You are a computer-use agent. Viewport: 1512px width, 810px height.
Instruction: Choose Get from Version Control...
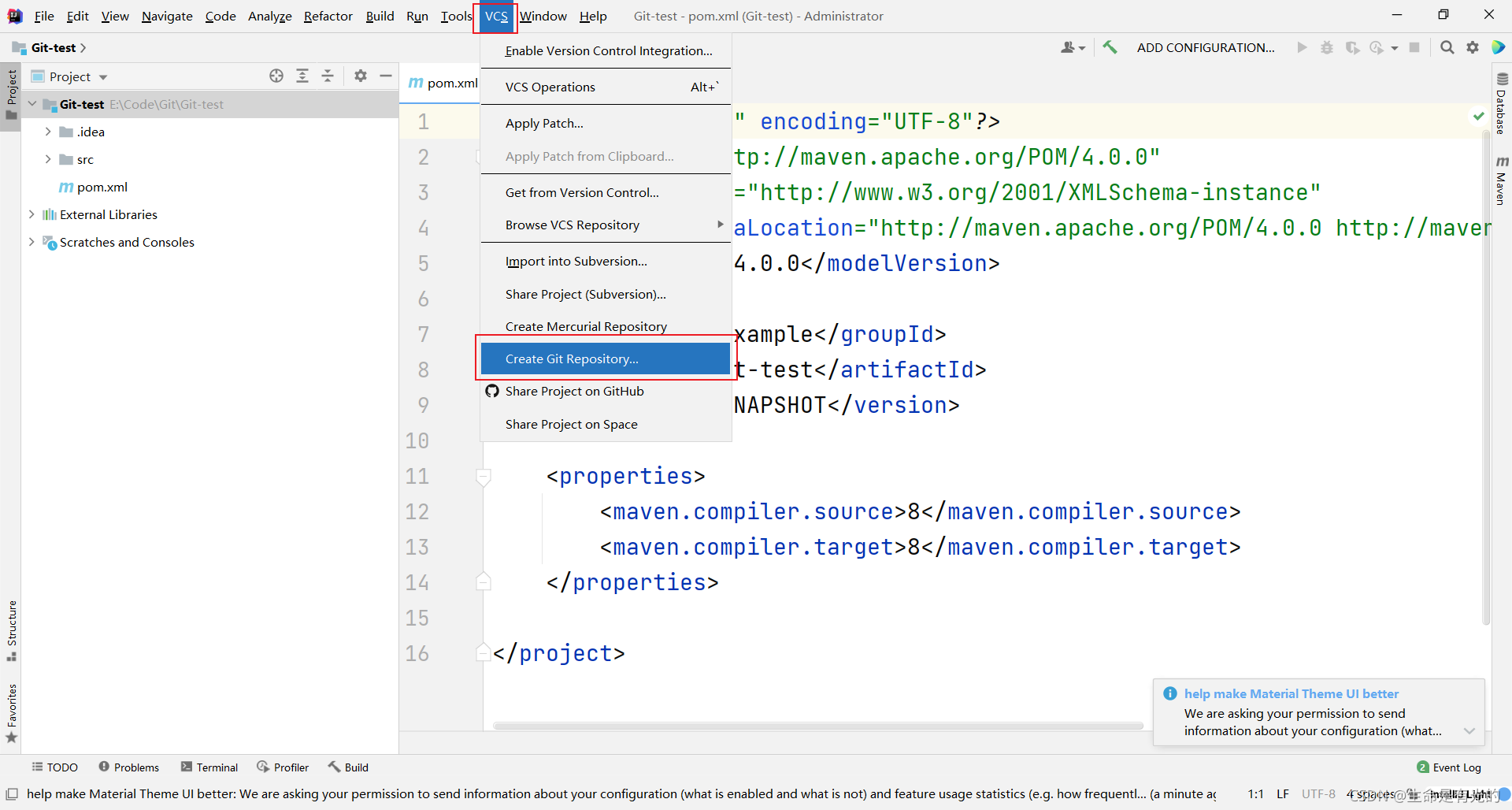606,192
